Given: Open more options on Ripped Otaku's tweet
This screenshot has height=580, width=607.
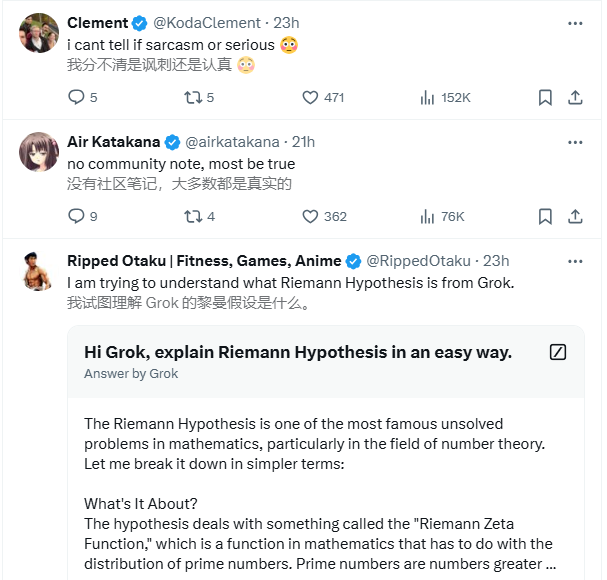Looking at the screenshot, I should point(575,261).
